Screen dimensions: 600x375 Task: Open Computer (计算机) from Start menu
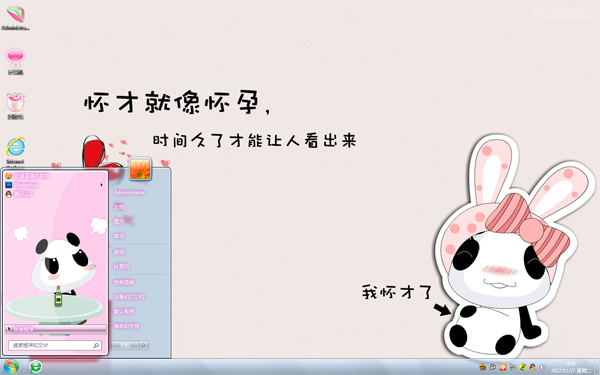tap(122, 266)
